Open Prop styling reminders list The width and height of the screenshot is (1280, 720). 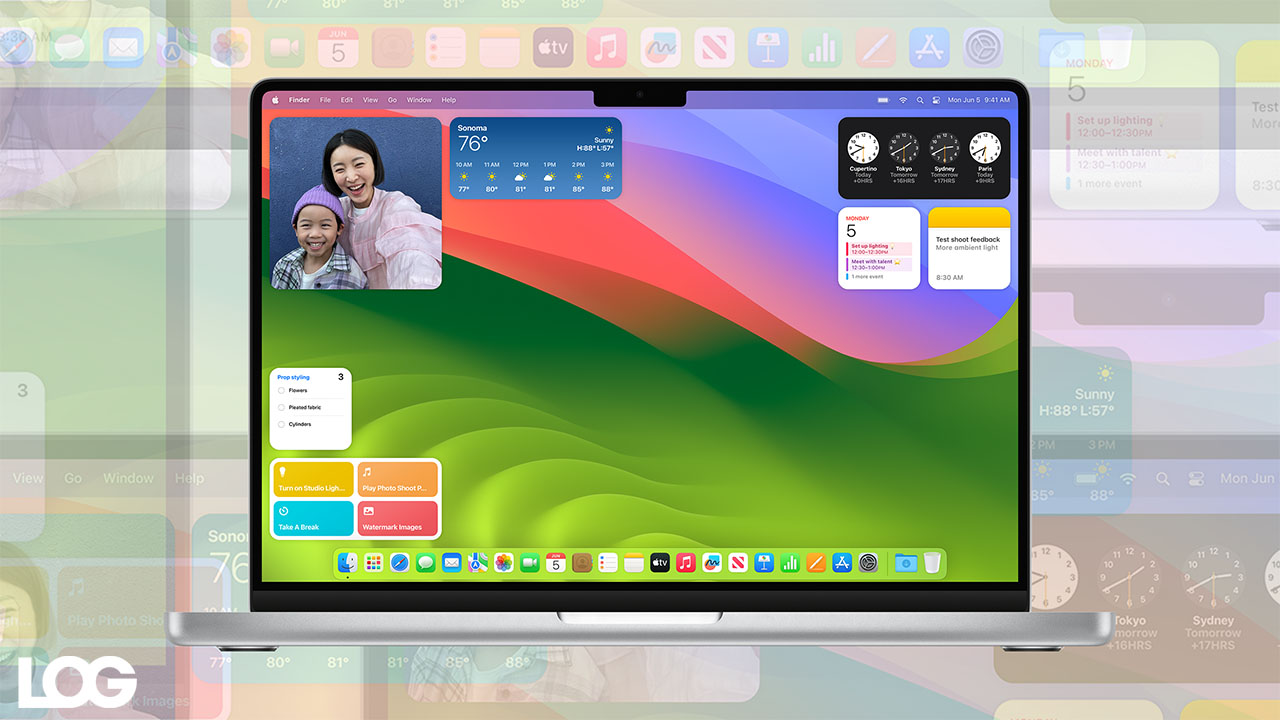[x=293, y=377]
